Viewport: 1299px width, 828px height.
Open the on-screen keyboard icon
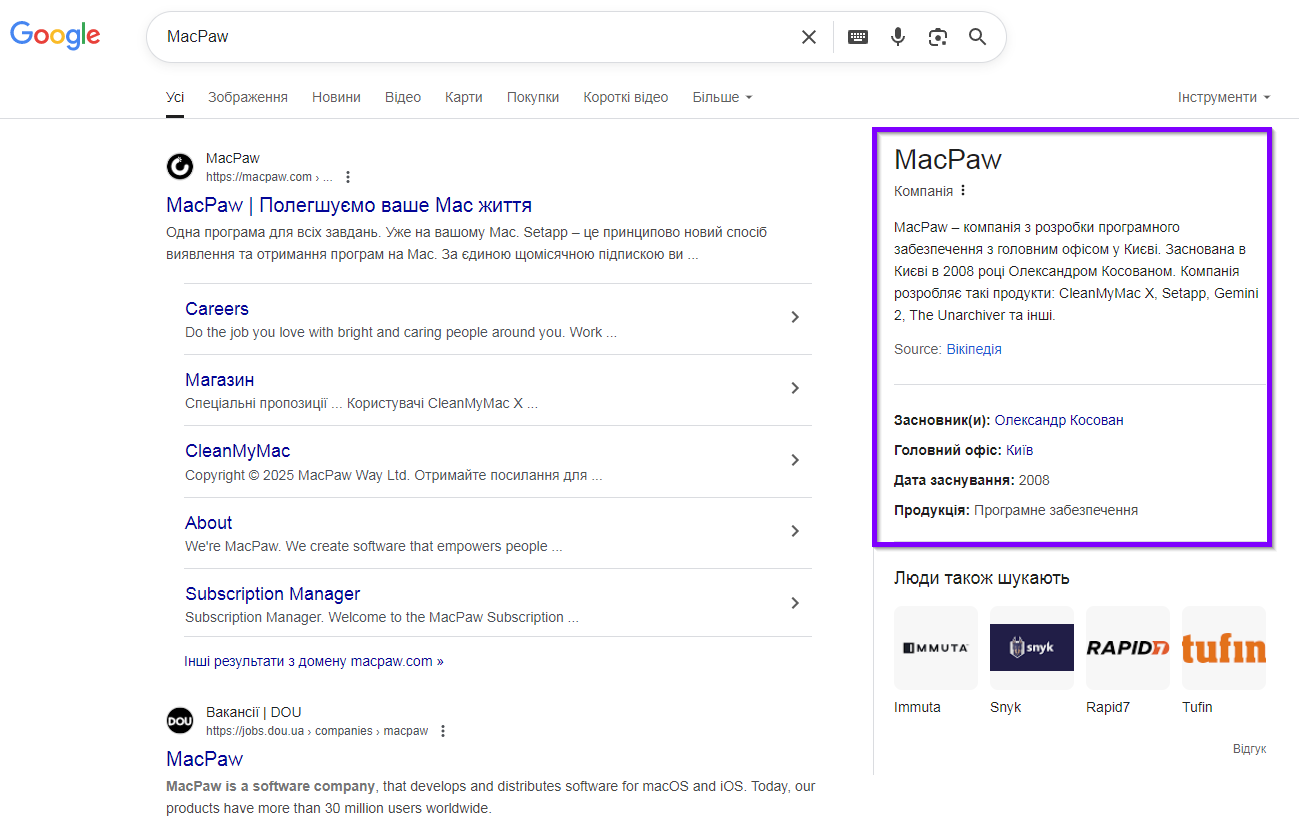click(858, 37)
